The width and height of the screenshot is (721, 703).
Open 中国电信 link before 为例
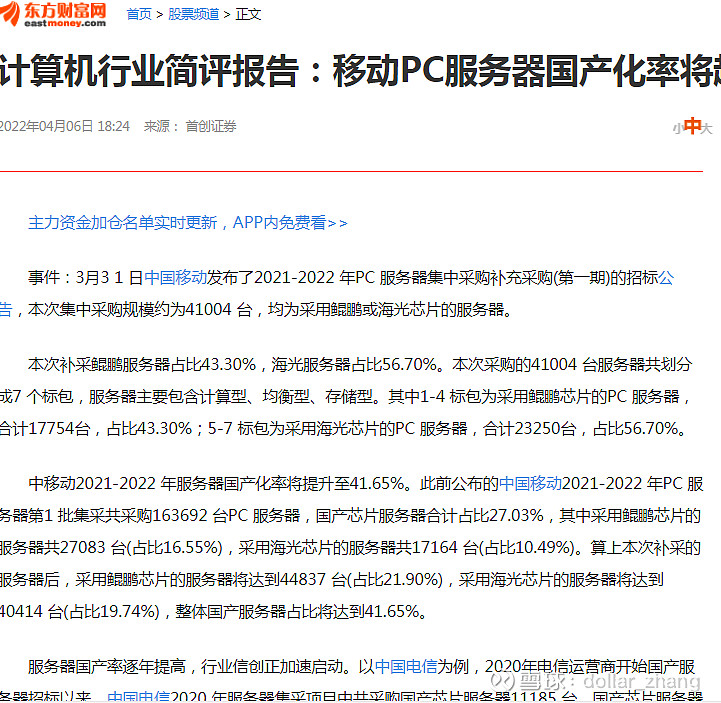[406, 666]
